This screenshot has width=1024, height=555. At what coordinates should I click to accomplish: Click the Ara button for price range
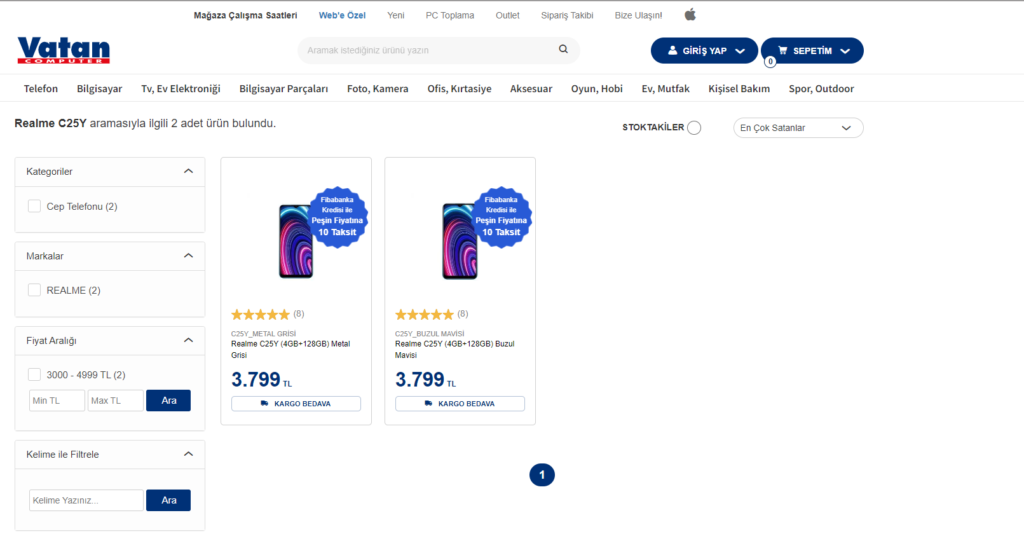168,401
